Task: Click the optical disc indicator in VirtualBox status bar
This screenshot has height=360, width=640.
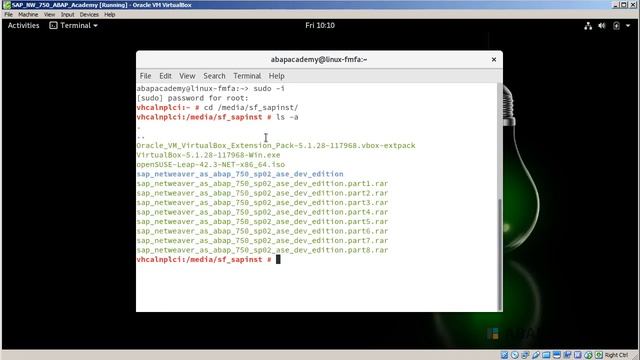Action: pyautogui.click(x=515, y=355)
